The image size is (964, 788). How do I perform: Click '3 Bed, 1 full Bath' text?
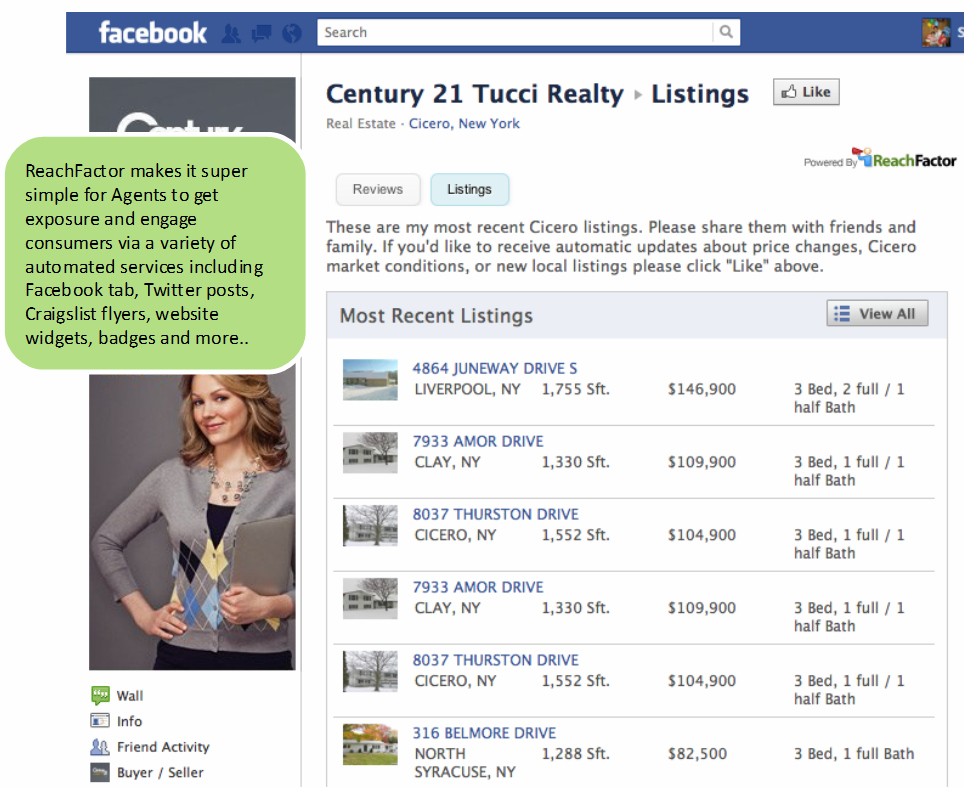pyautogui.click(x=854, y=754)
